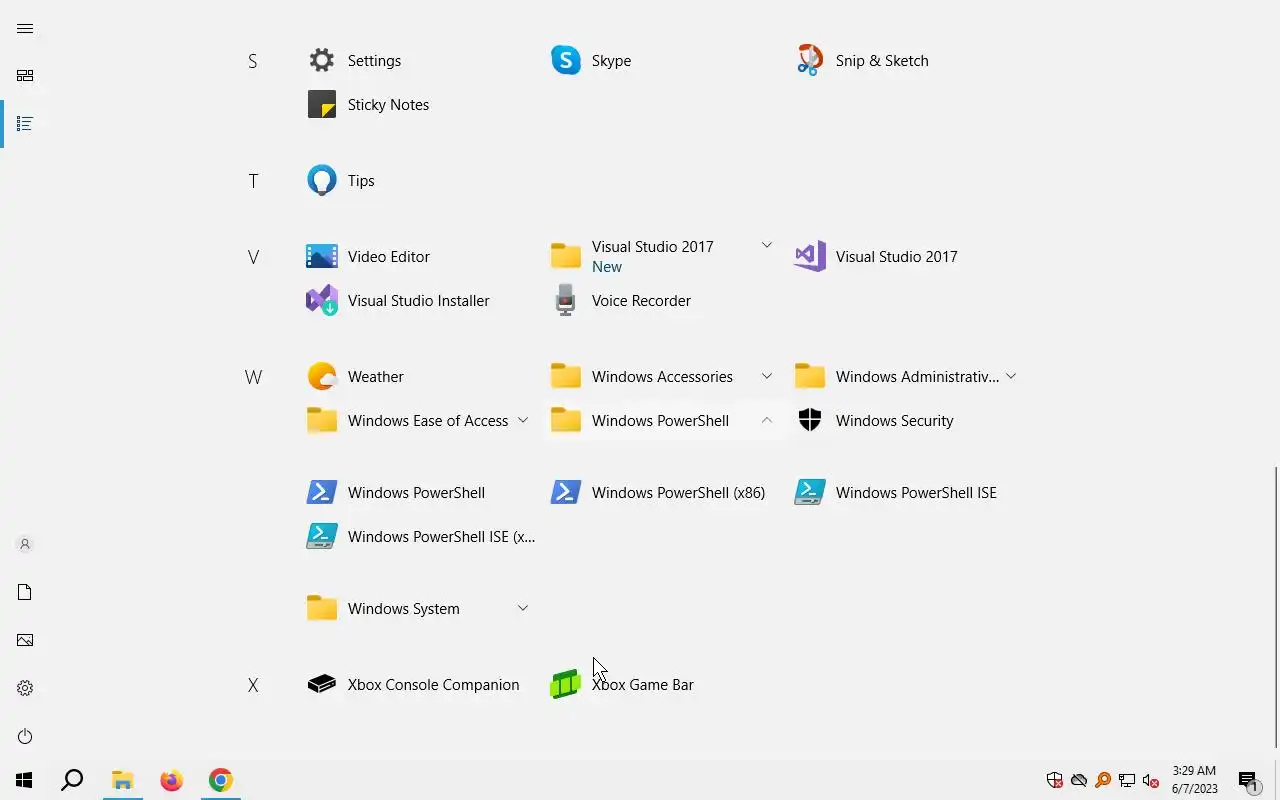
Task: Select the all apps list icon
Action: coord(25,124)
